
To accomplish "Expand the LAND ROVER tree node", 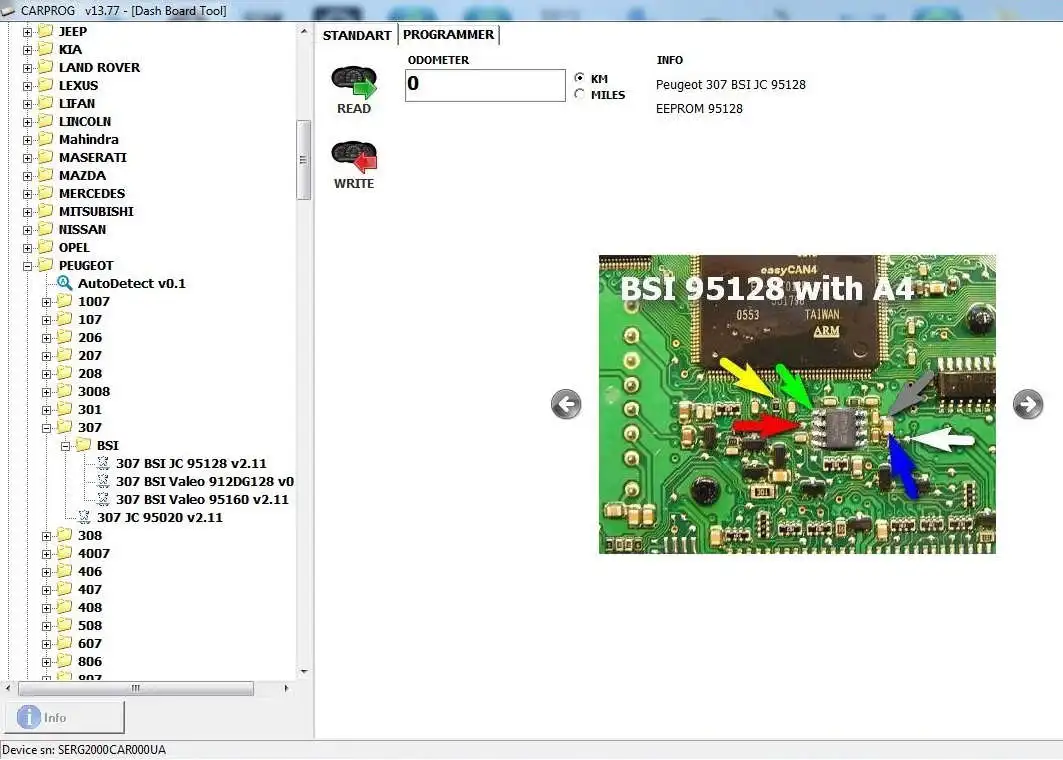I will [x=27, y=68].
